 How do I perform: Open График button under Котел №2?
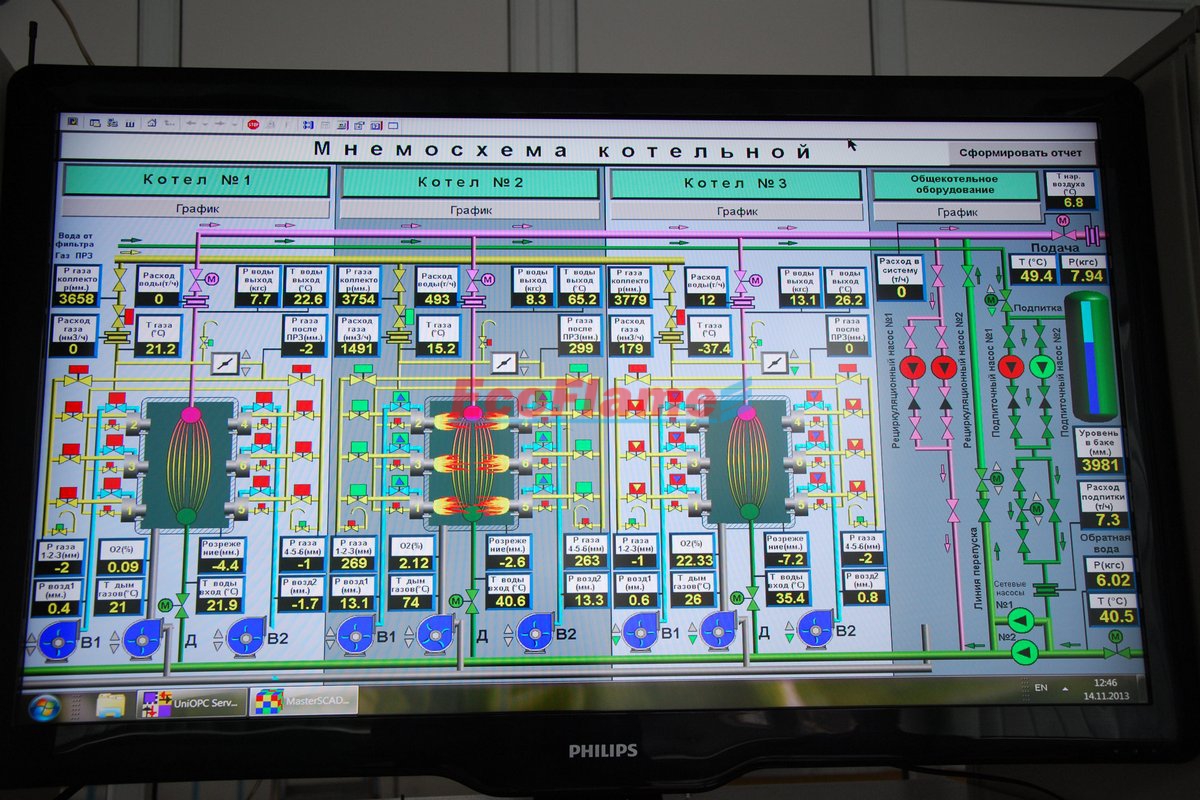click(470, 211)
